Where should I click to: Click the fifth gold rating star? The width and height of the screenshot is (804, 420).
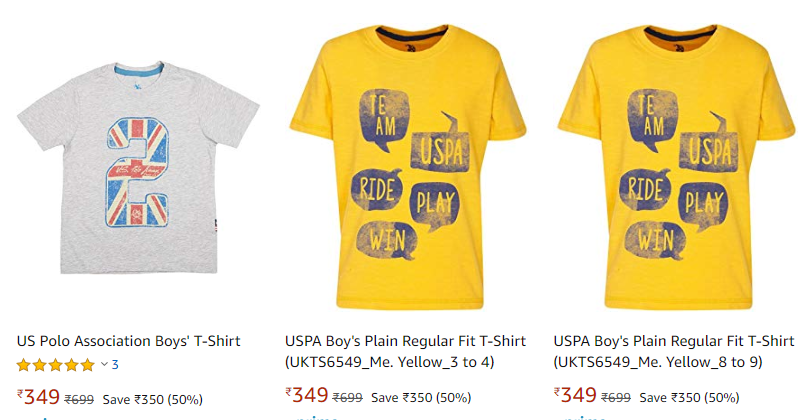pyautogui.click(x=88, y=365)
